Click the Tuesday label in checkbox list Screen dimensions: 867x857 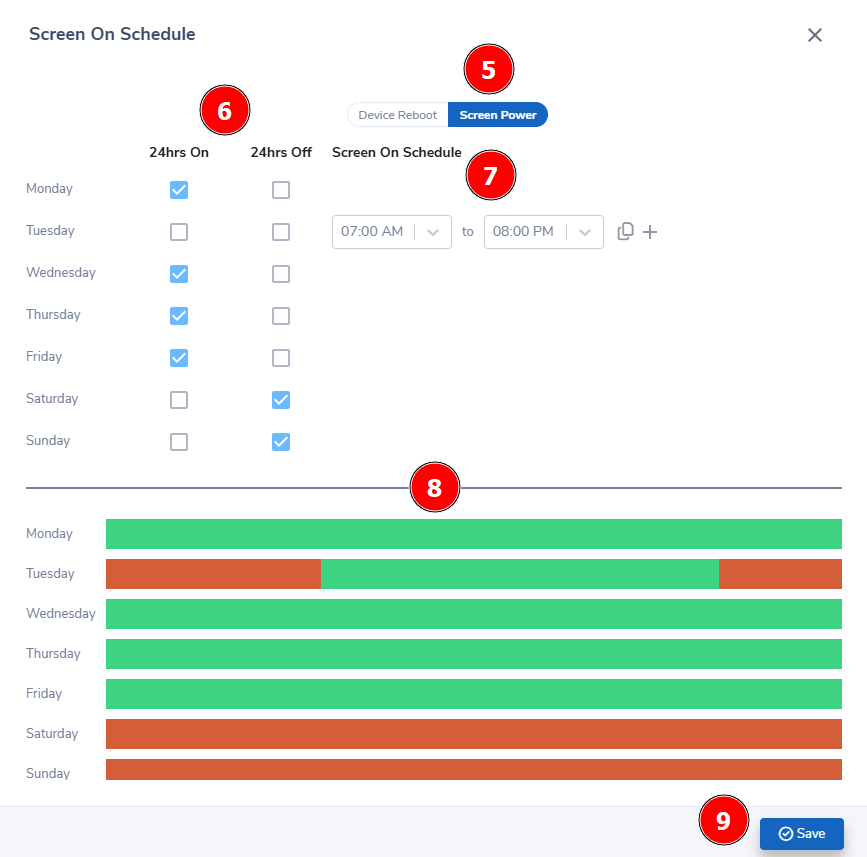[50, 231]
